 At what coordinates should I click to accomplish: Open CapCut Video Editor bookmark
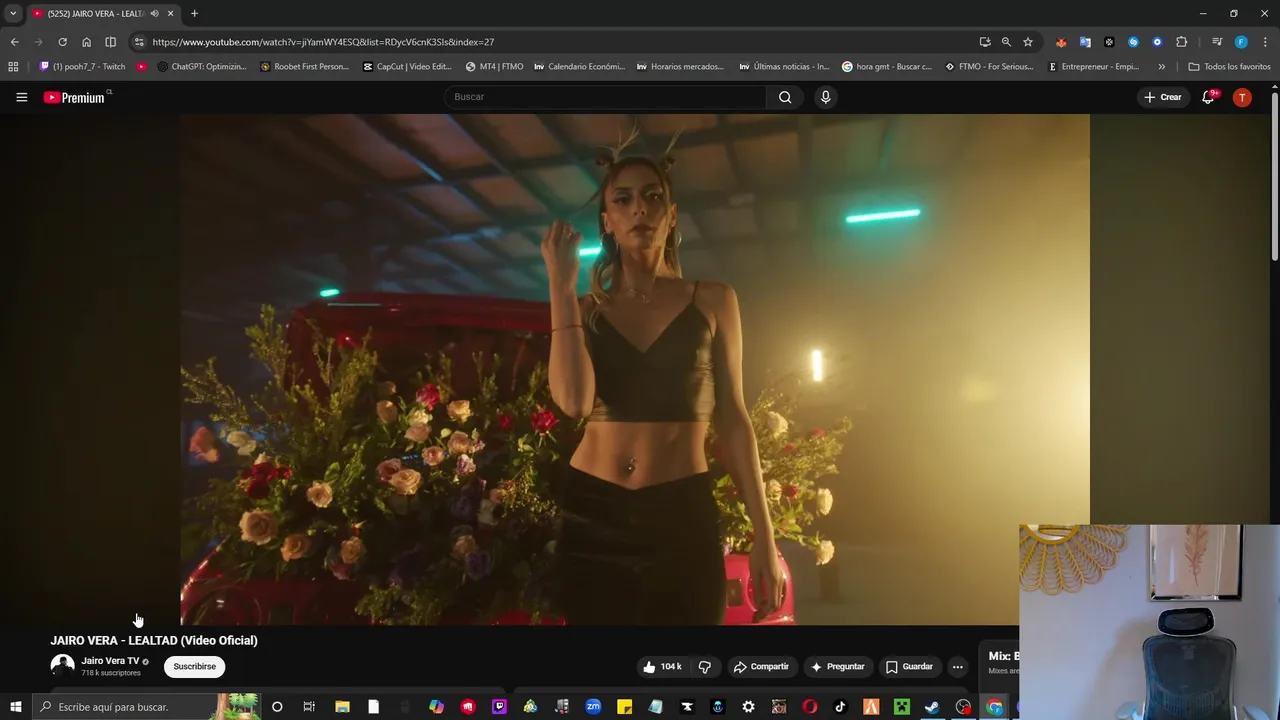408,67
